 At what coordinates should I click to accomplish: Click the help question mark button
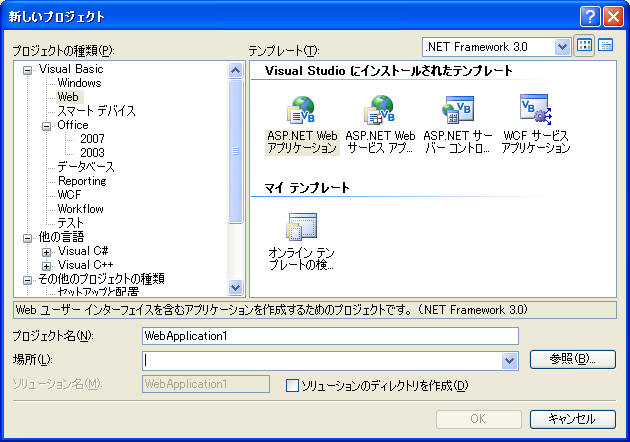point(590,16)
